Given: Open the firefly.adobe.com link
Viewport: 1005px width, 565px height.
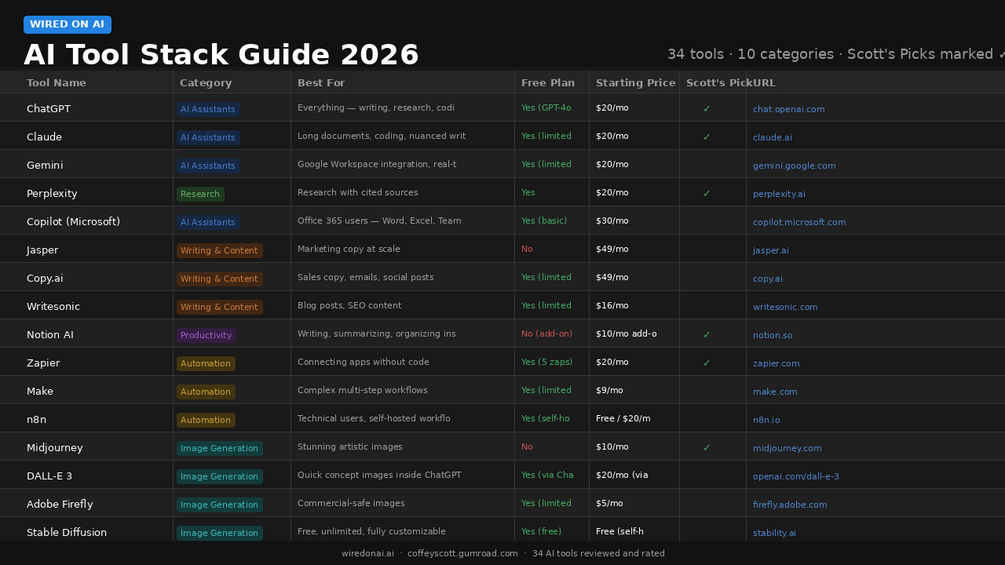Looking at the screenshot, I should [x=790, y=504].
